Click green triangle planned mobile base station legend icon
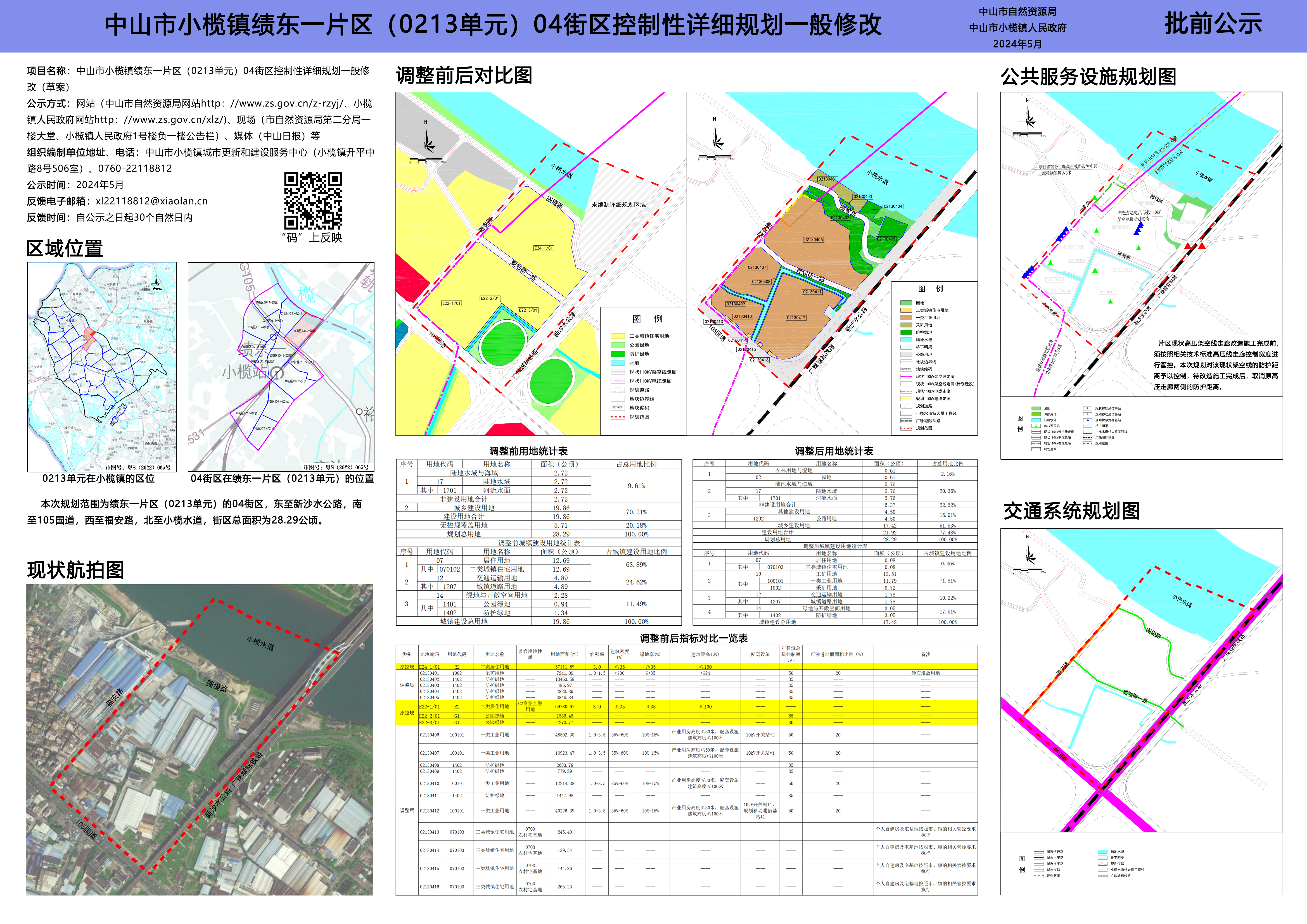This screenshot has height=924, width=1307. [x=1088, y=414]
